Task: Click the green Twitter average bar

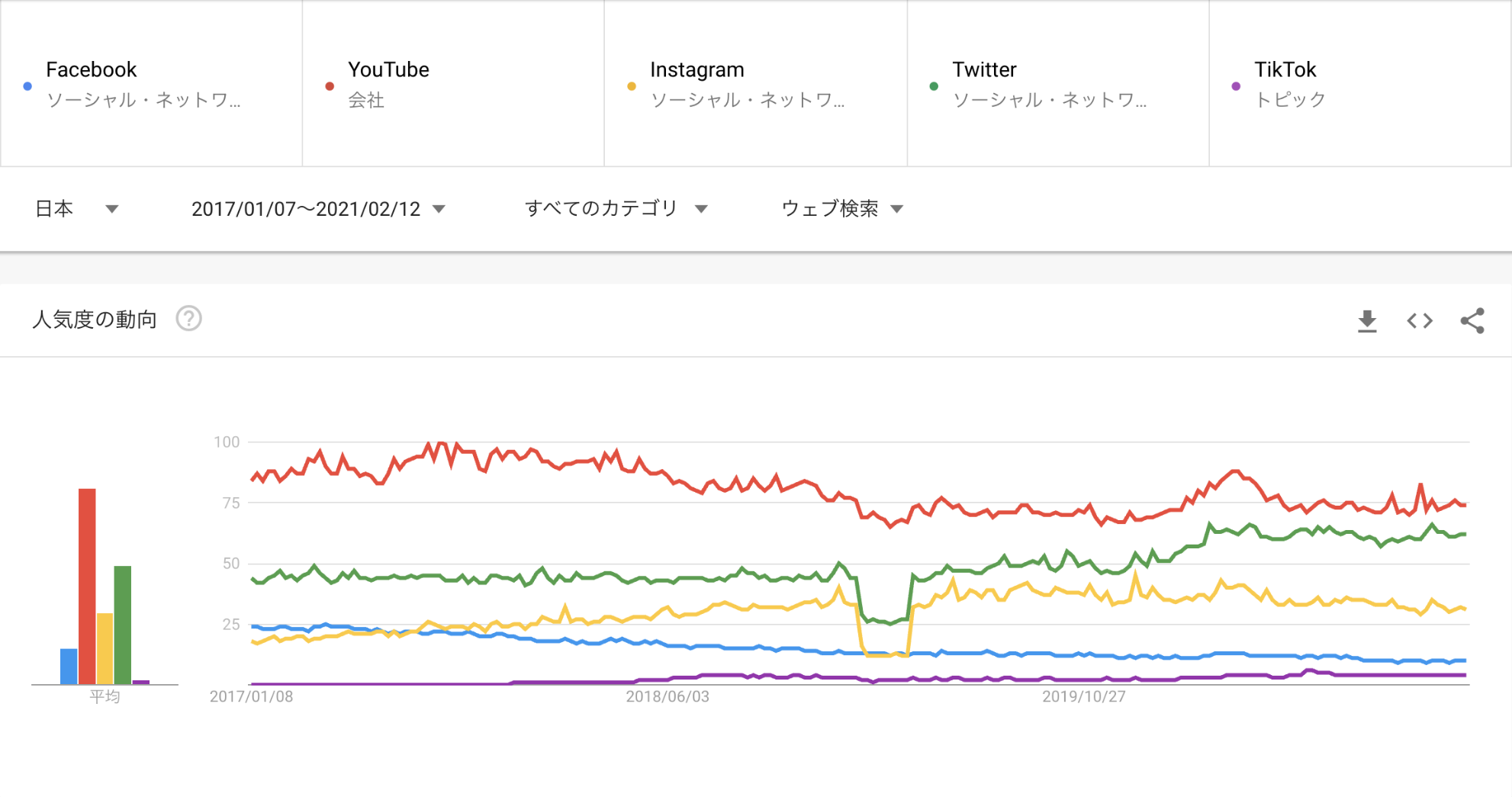Action: (x=123, y=625)
